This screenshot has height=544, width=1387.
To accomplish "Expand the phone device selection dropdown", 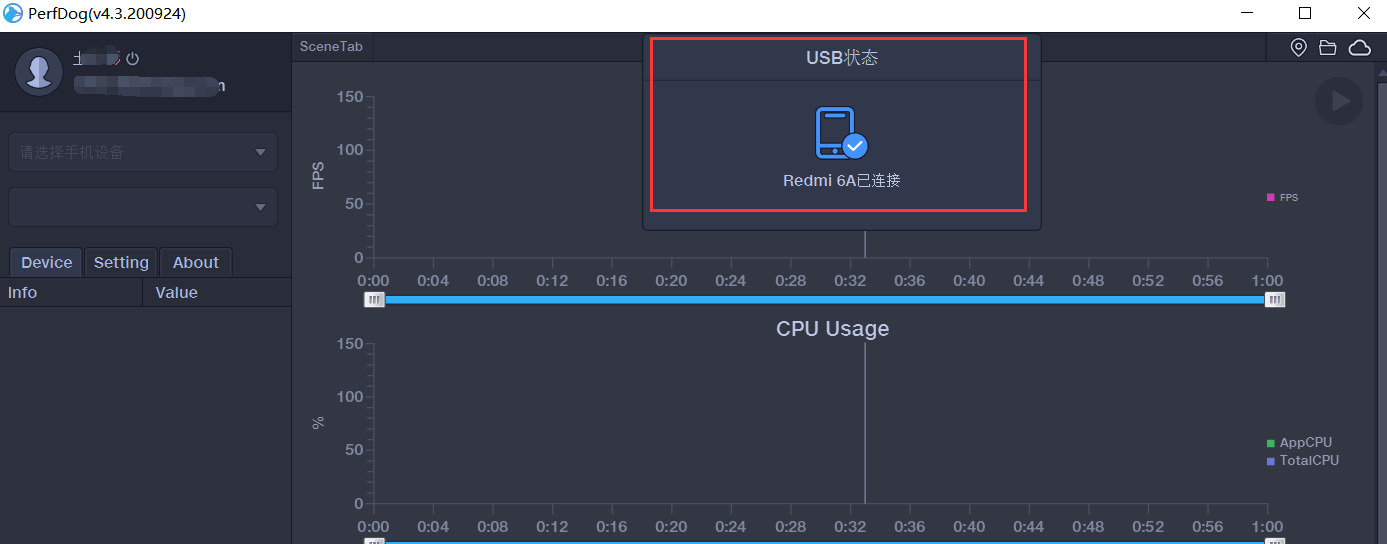I will 143,152.
